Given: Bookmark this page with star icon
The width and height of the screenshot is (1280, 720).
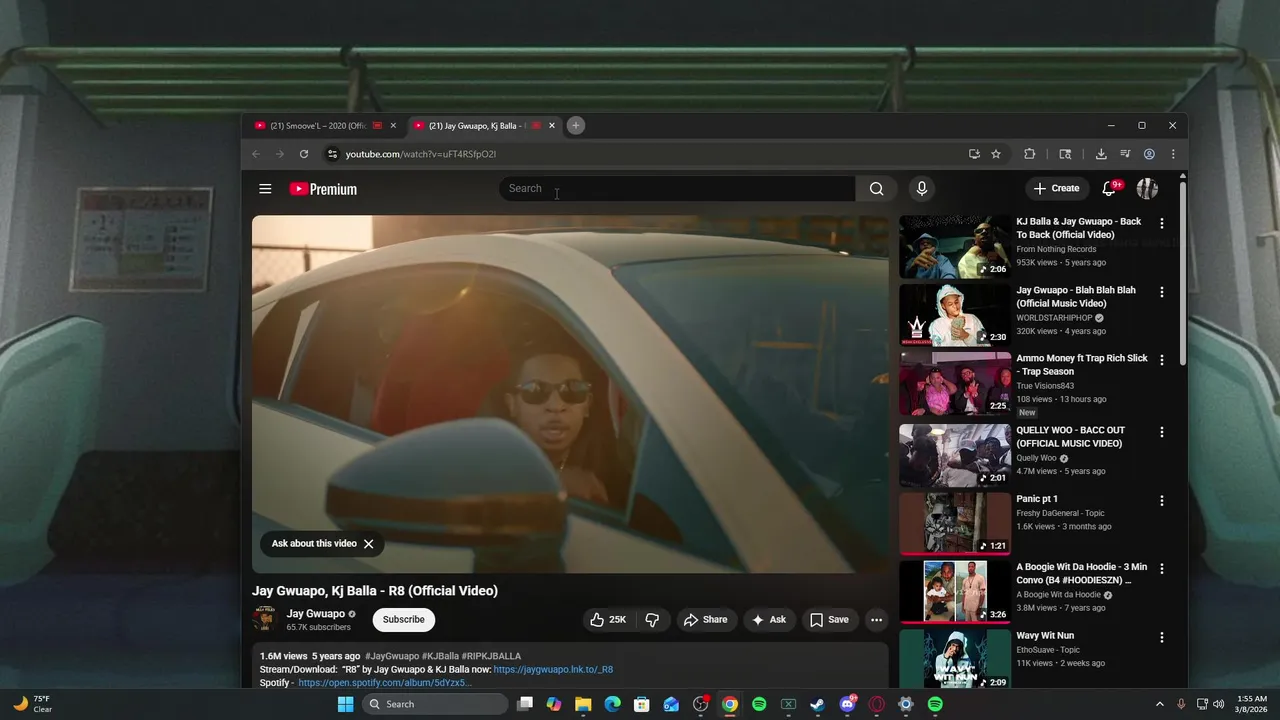Looking at the screenshot, I should (996, 154).
